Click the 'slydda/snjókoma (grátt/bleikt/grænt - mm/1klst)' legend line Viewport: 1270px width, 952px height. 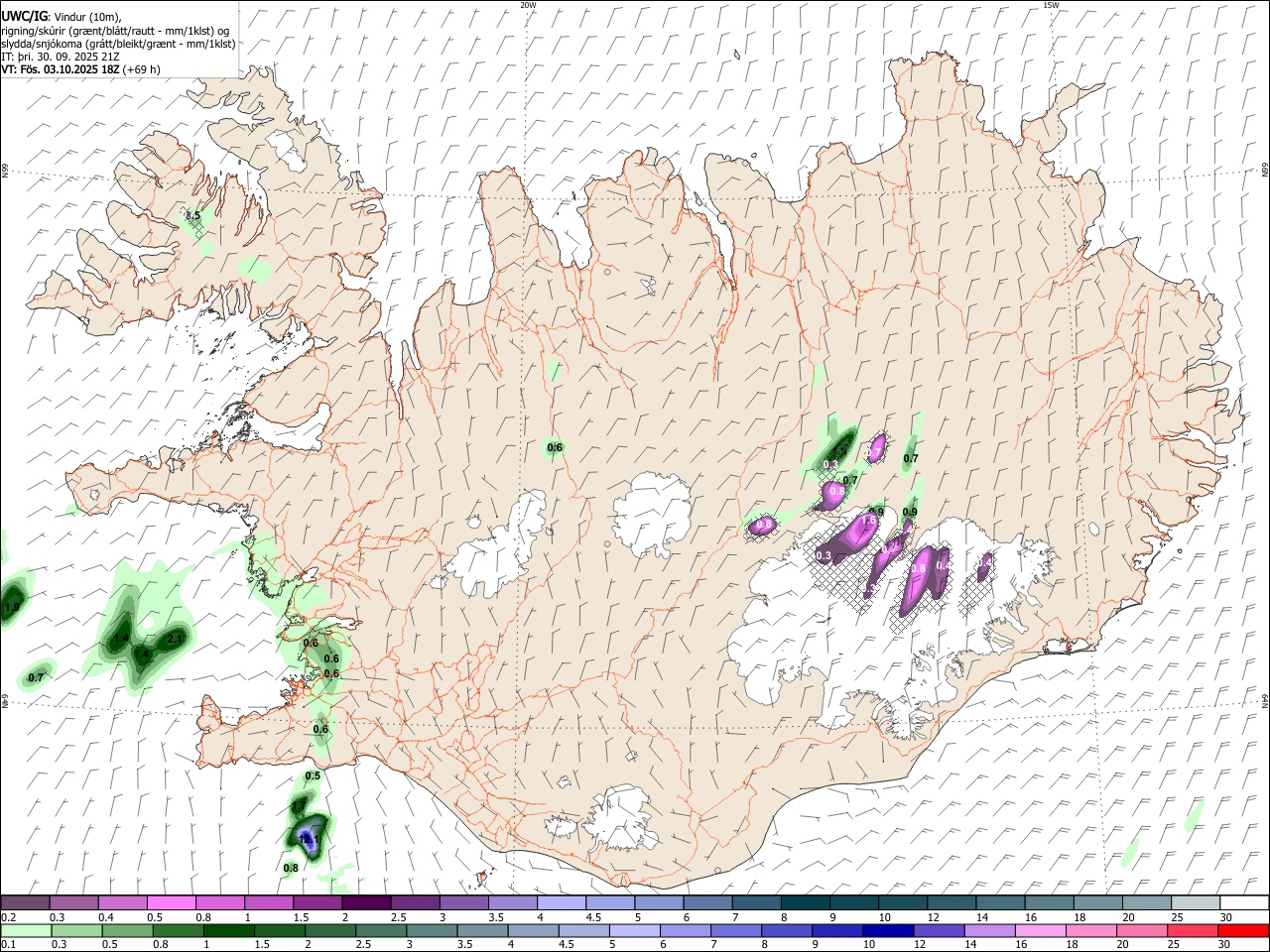coord(118,44)
